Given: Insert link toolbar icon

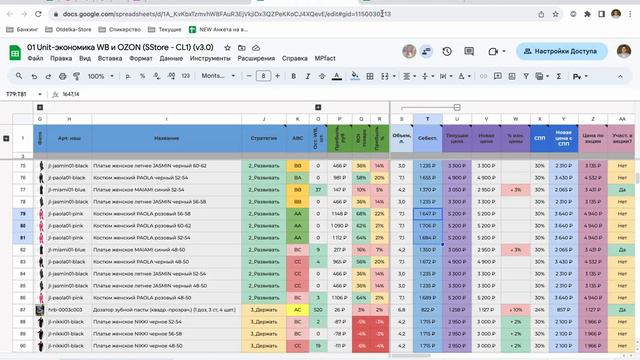Looking at the screenshot, I should click(483, 76).
